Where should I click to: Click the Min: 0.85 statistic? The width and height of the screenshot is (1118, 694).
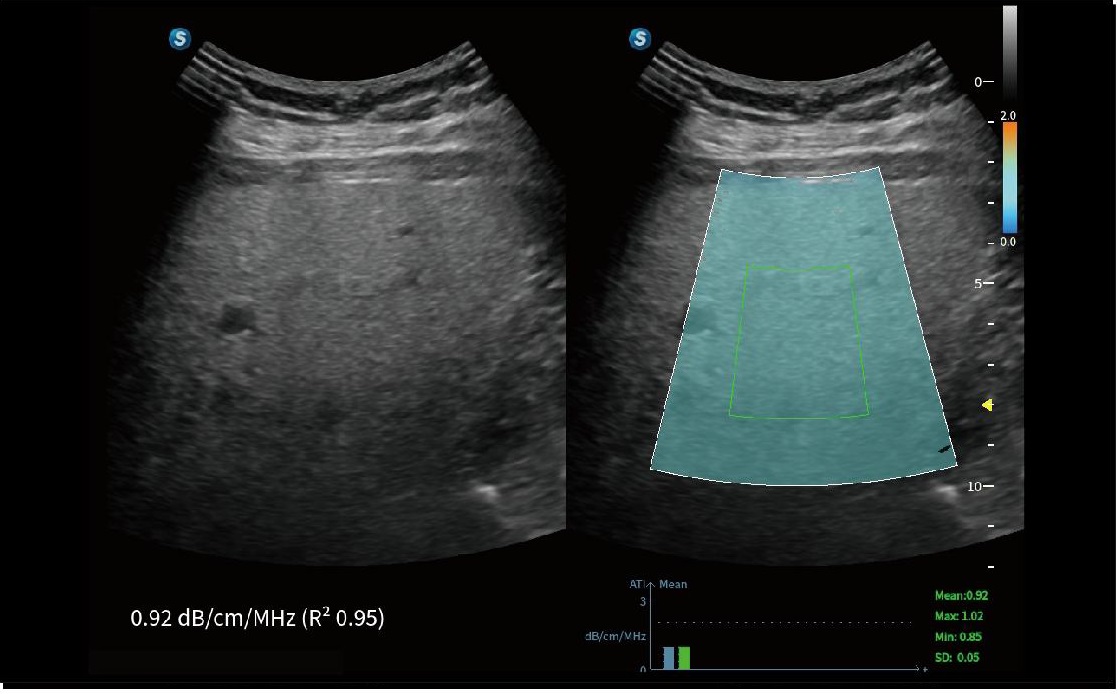click(960, 636)
